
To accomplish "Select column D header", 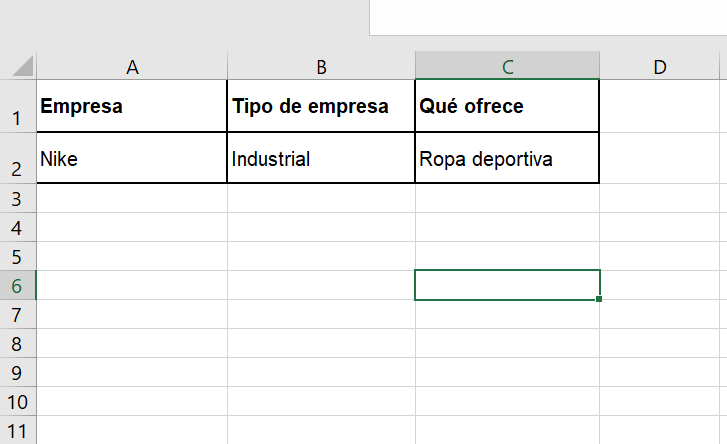I will point(659,67).
